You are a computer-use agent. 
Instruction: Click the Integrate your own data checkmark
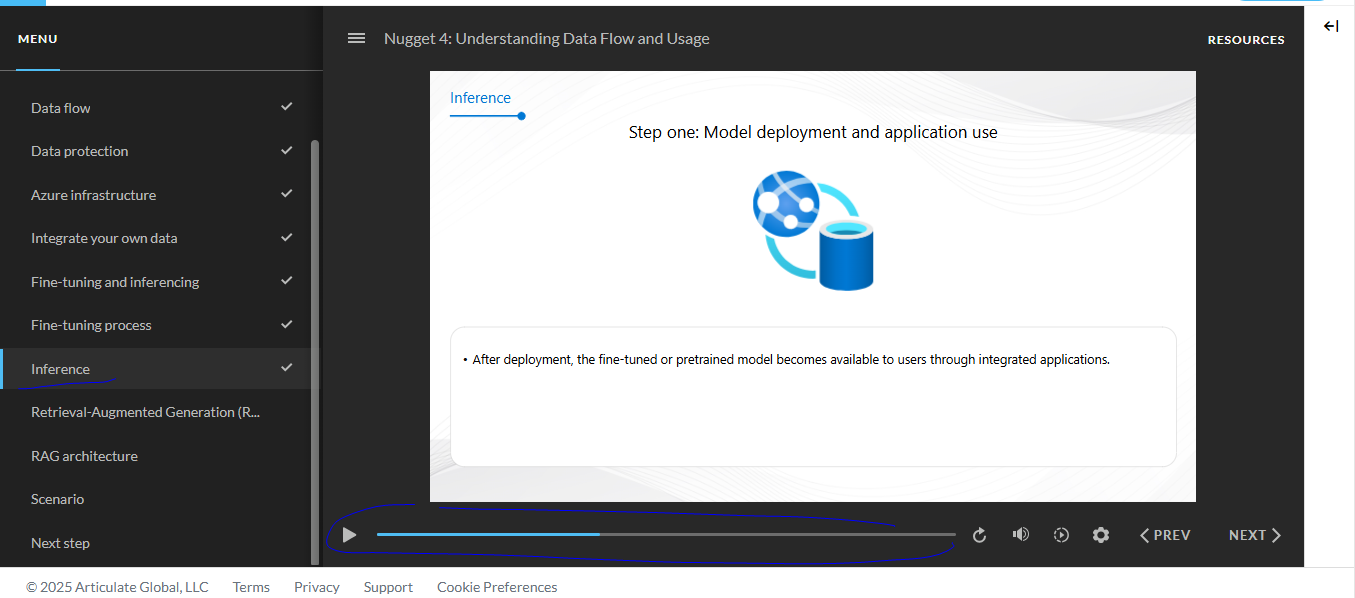287,237
